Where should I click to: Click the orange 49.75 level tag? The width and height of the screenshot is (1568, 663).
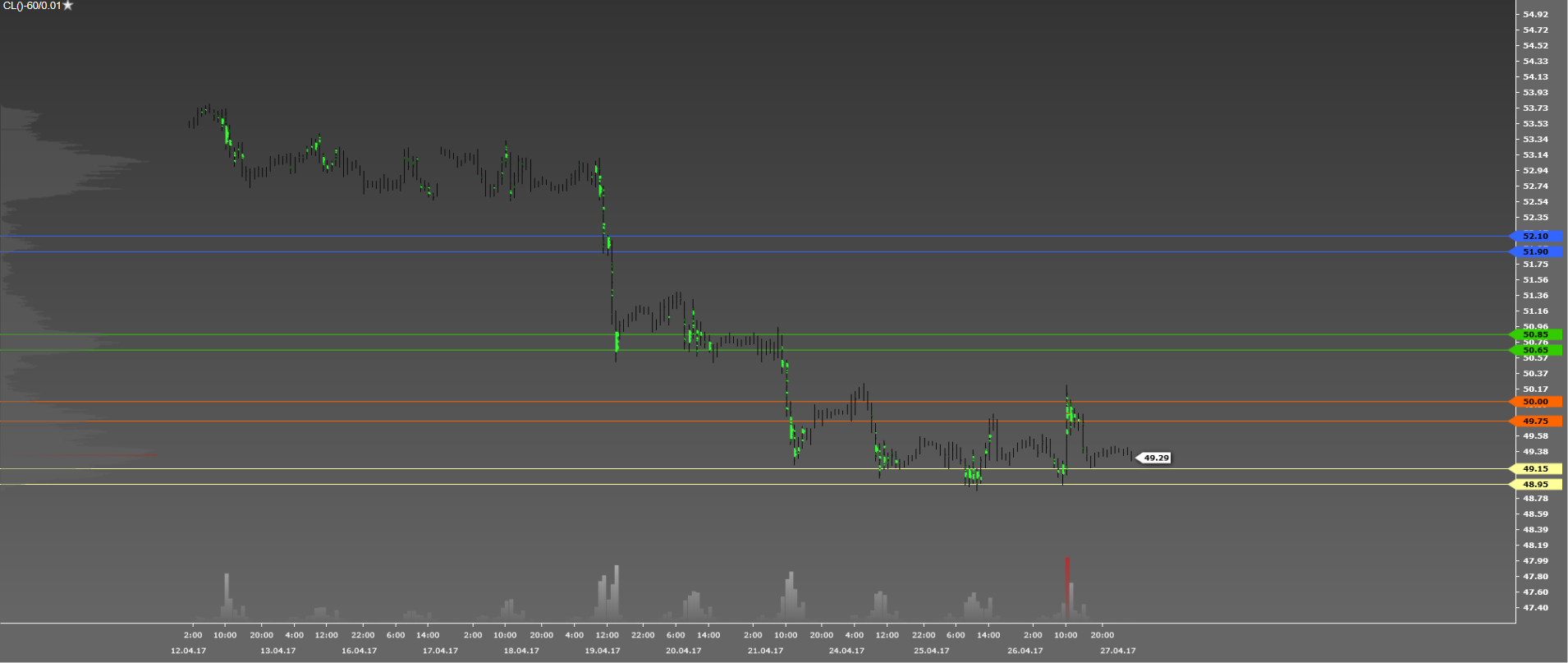1536,421
